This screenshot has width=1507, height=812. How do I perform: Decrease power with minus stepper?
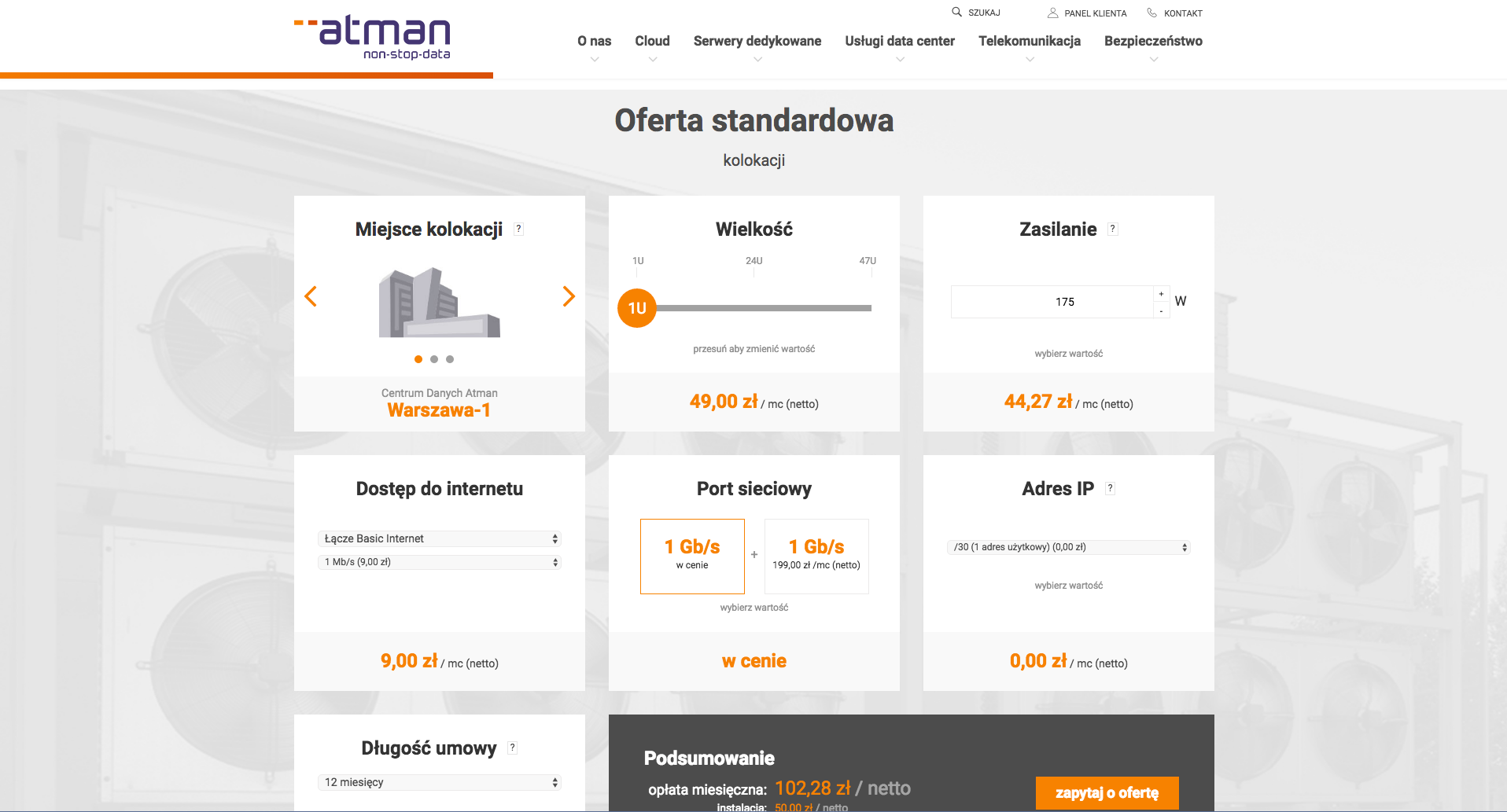pos(1161,310)
